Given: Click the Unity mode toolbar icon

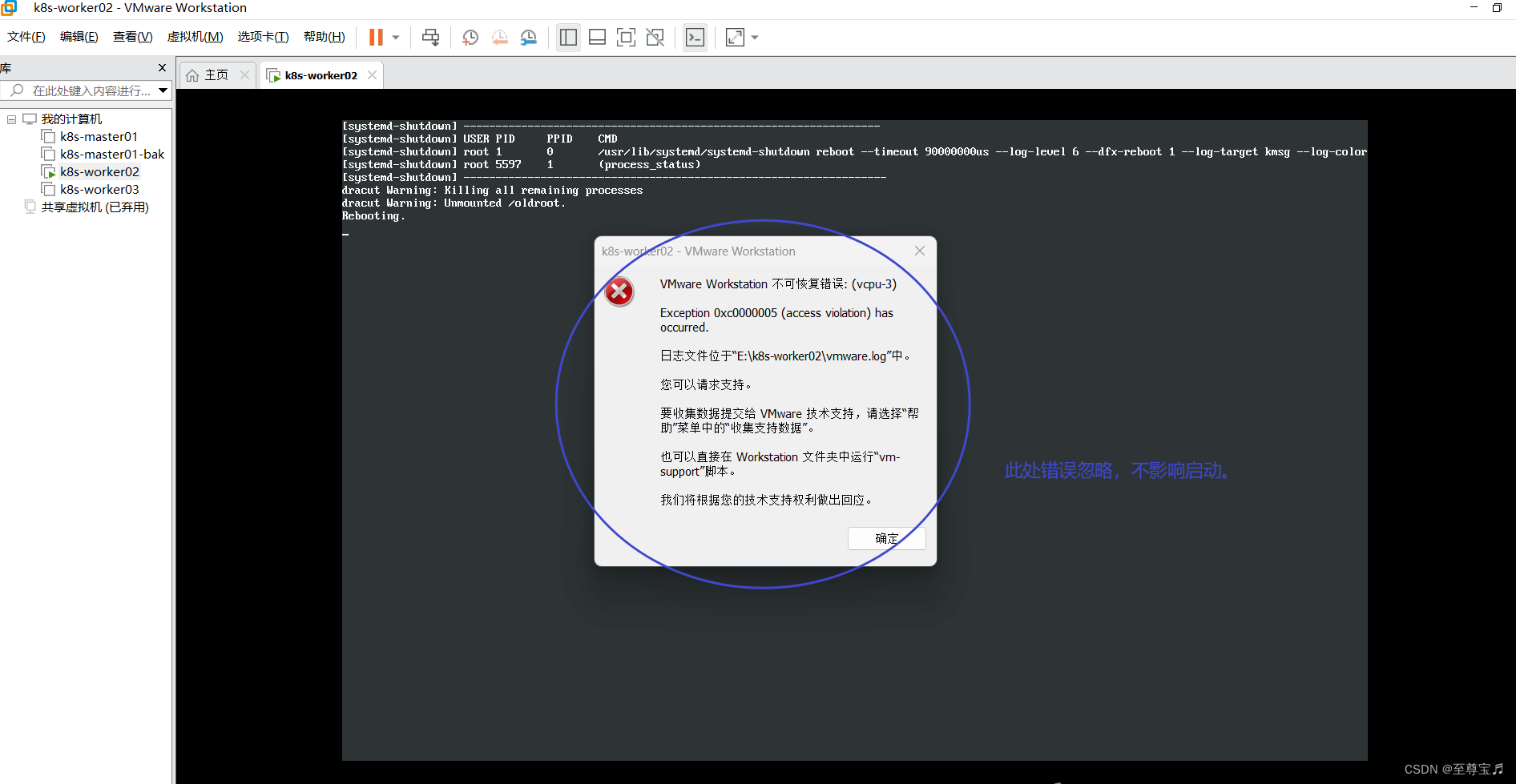Looking at the screenshot, I should click(655, 38).
